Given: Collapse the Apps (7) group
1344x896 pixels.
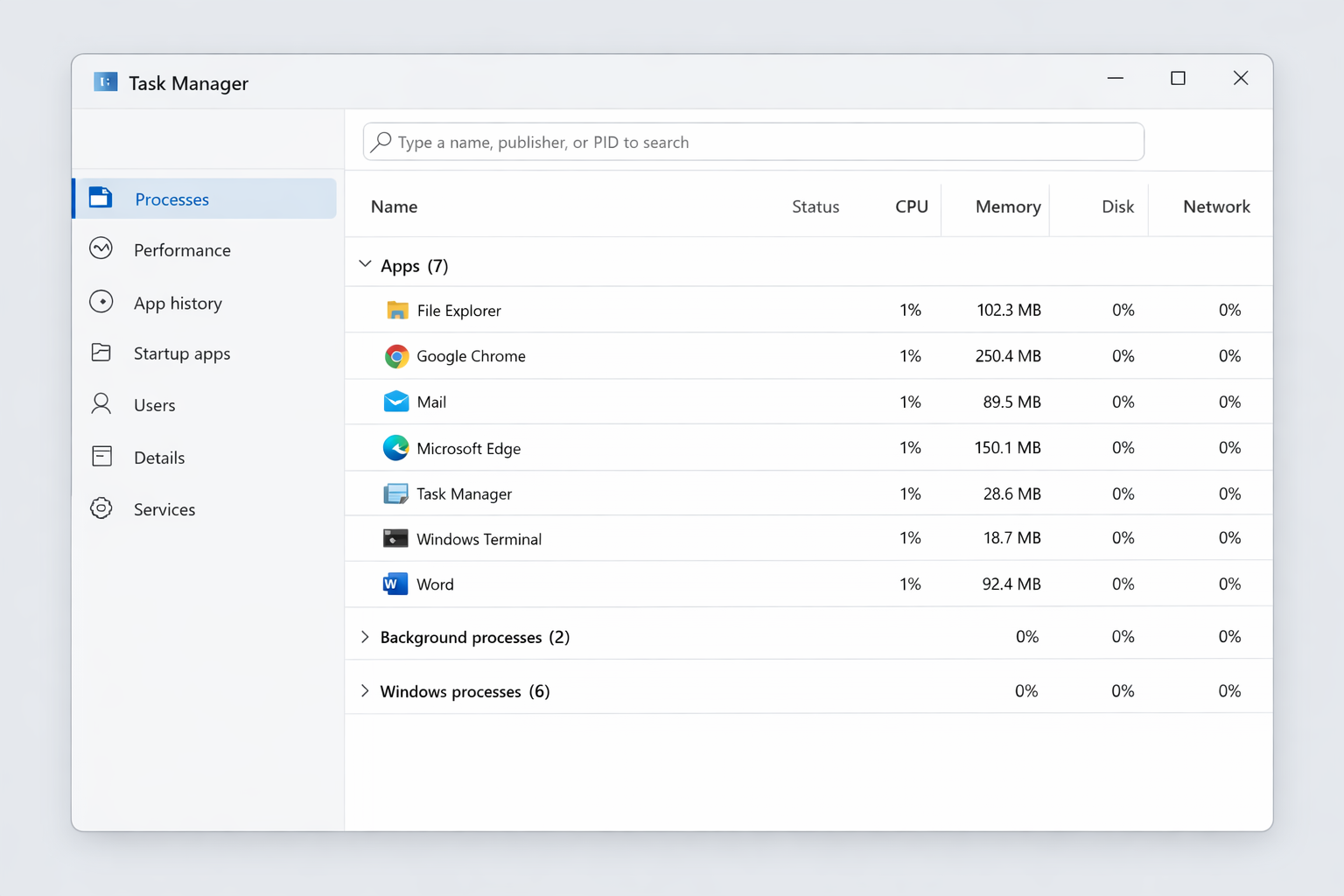Looking at the screenshot, I should [x=365, y=264].
